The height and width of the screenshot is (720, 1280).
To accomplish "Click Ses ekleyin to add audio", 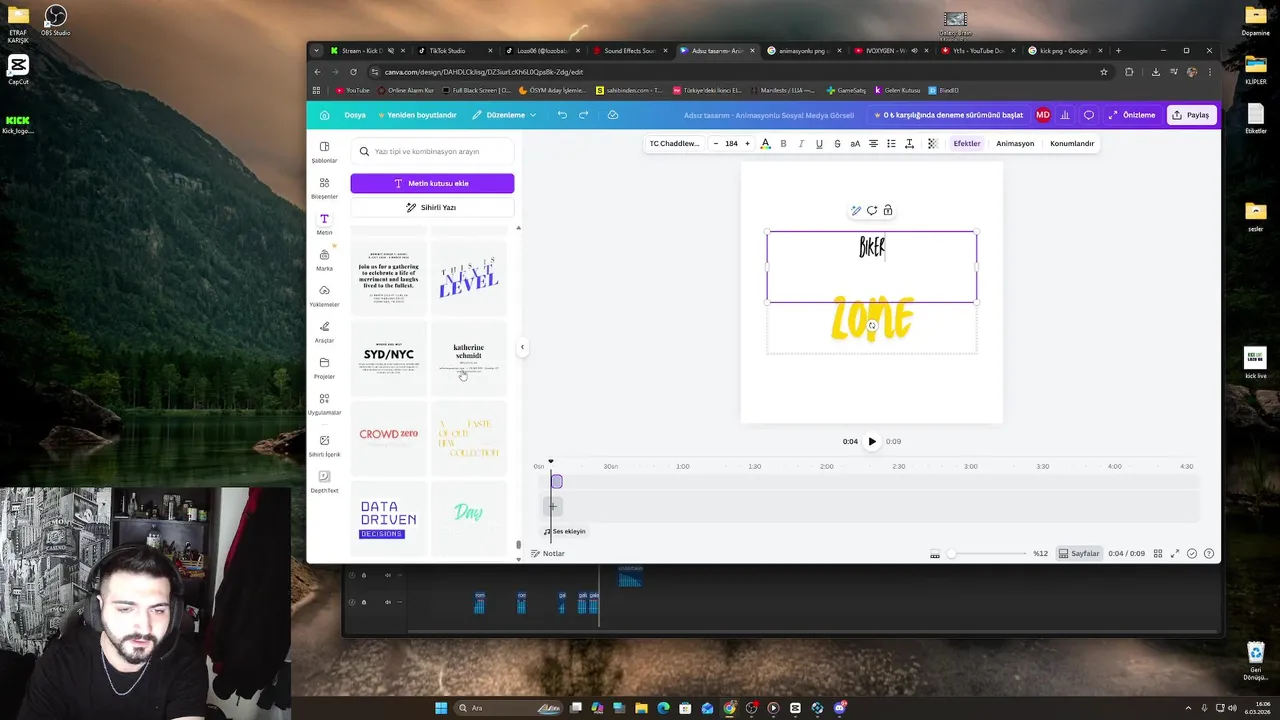I will tap(565, 531).
